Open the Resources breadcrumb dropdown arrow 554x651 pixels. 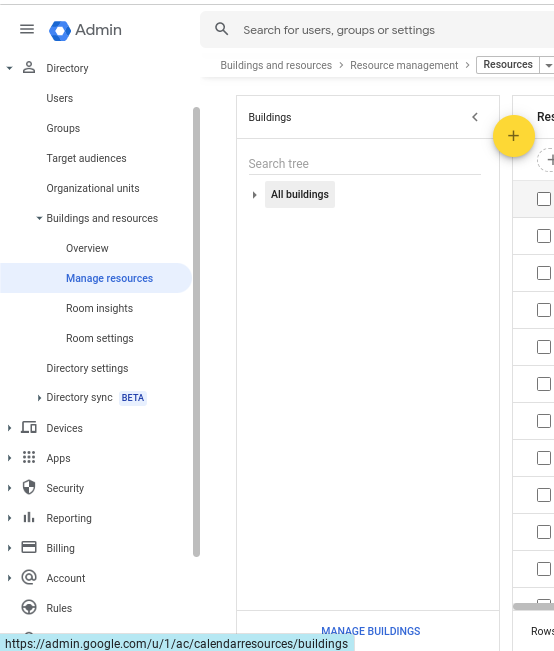[x=548, y=65]
